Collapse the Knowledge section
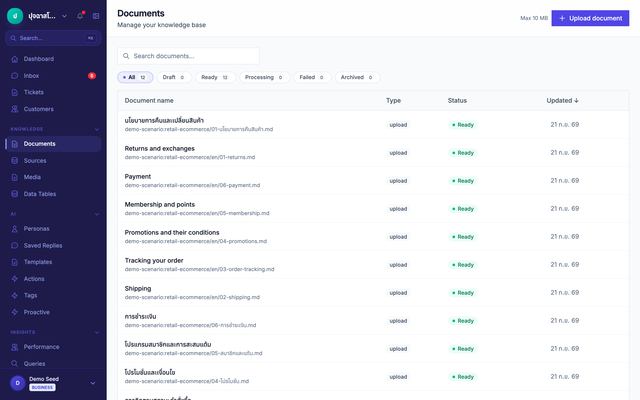 tap(97, 129)
